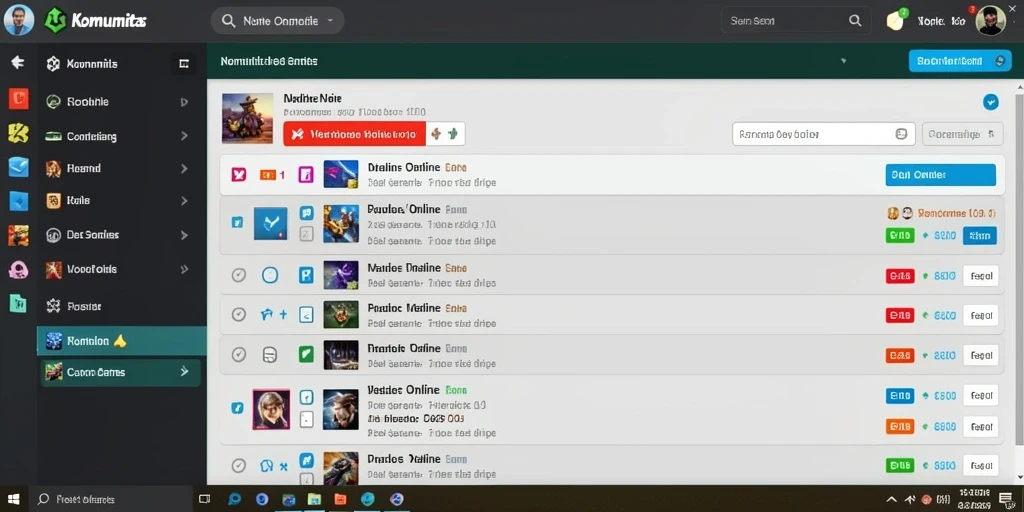Click the red square icon in the left rail
1024x512 pixels.
click(18, 99)
